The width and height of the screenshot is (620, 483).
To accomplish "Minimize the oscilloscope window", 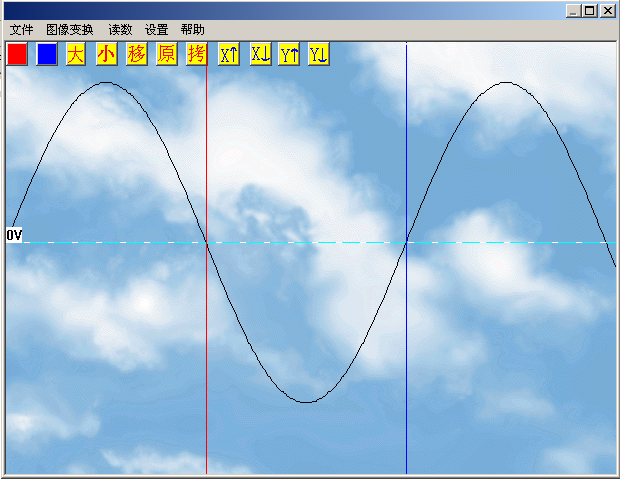I will coord(573,11).
